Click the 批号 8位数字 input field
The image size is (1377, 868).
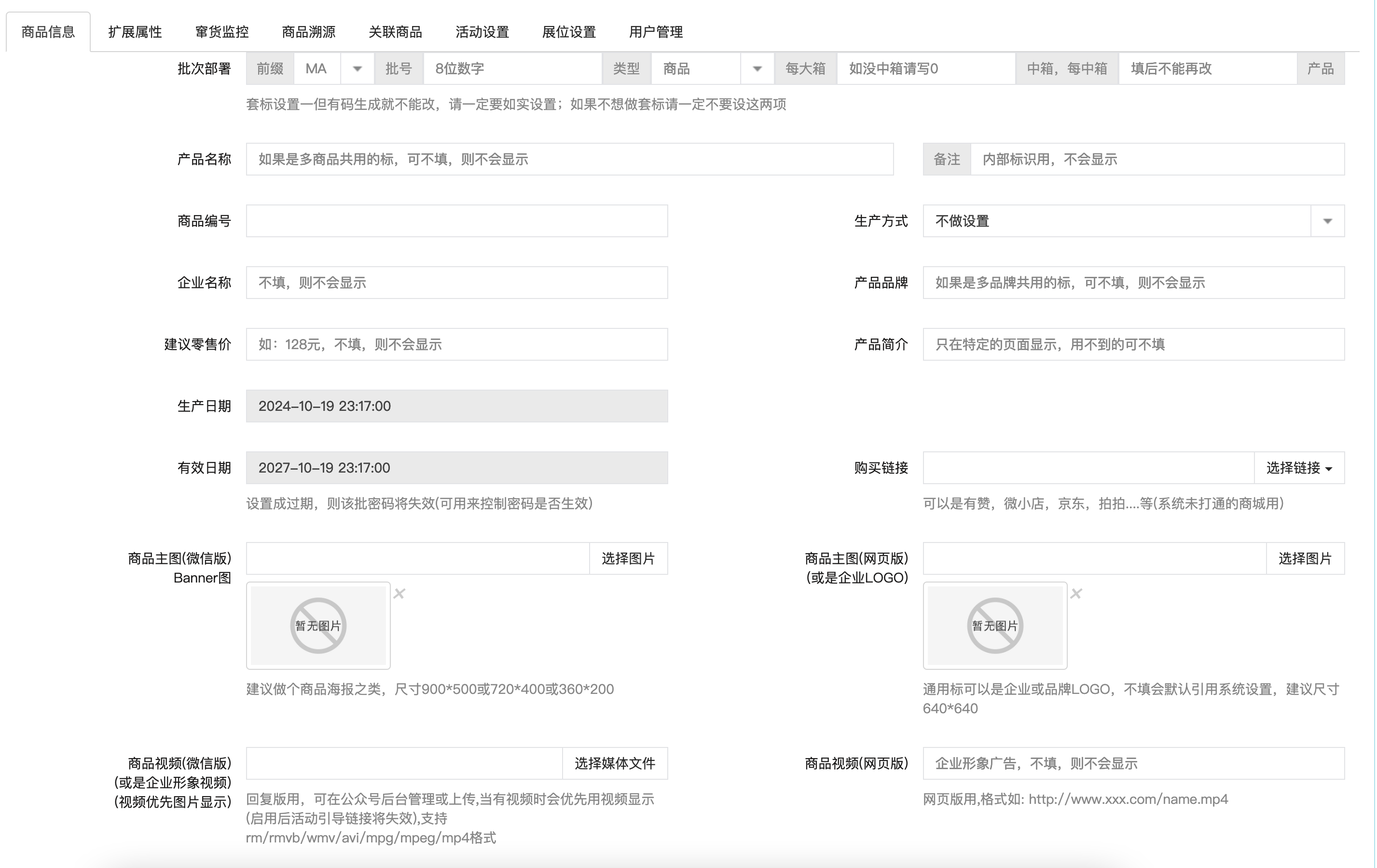point(512,68)
